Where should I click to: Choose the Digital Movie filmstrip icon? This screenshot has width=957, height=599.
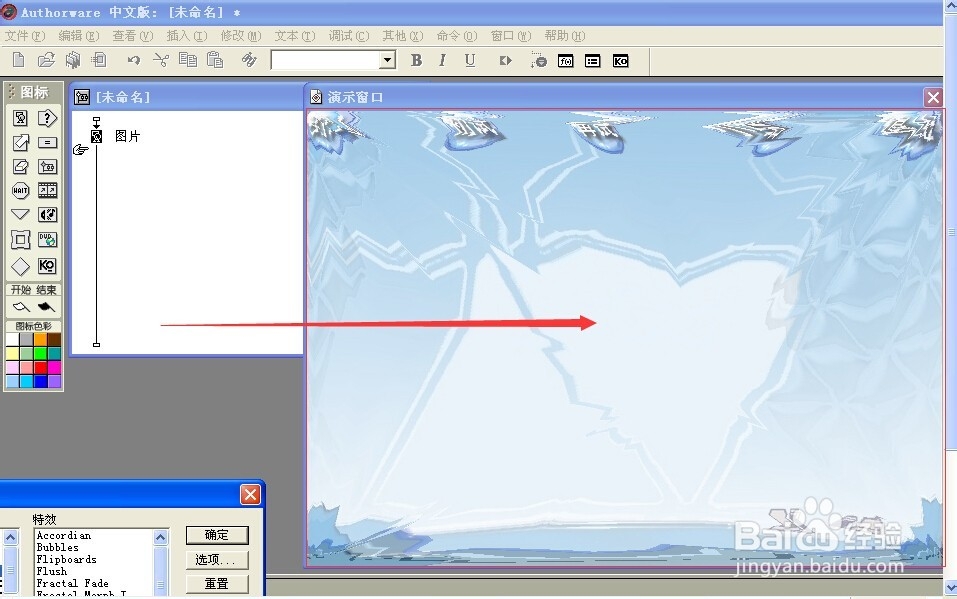pos(47,191)
